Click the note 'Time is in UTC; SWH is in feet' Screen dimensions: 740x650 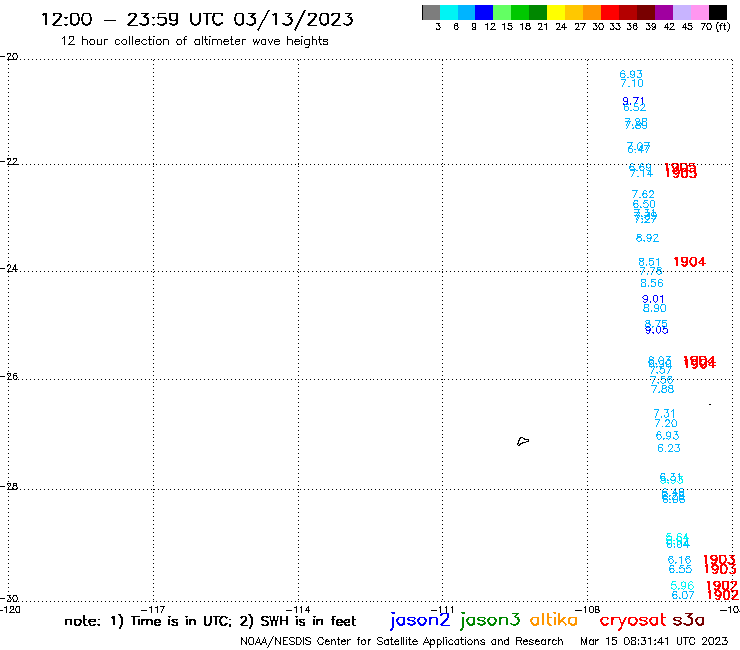(x=210, y=621)
